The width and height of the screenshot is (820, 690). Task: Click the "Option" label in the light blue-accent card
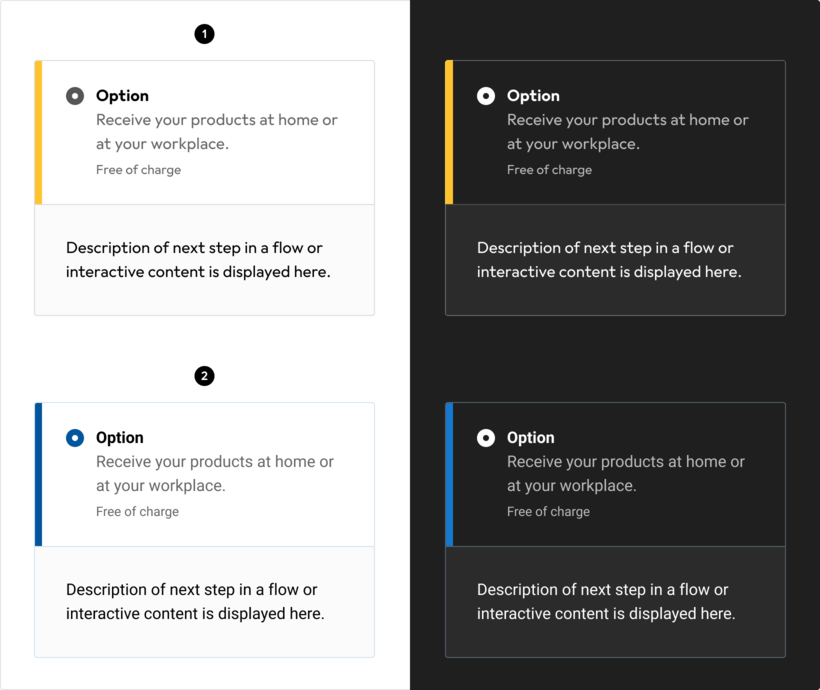120,437
